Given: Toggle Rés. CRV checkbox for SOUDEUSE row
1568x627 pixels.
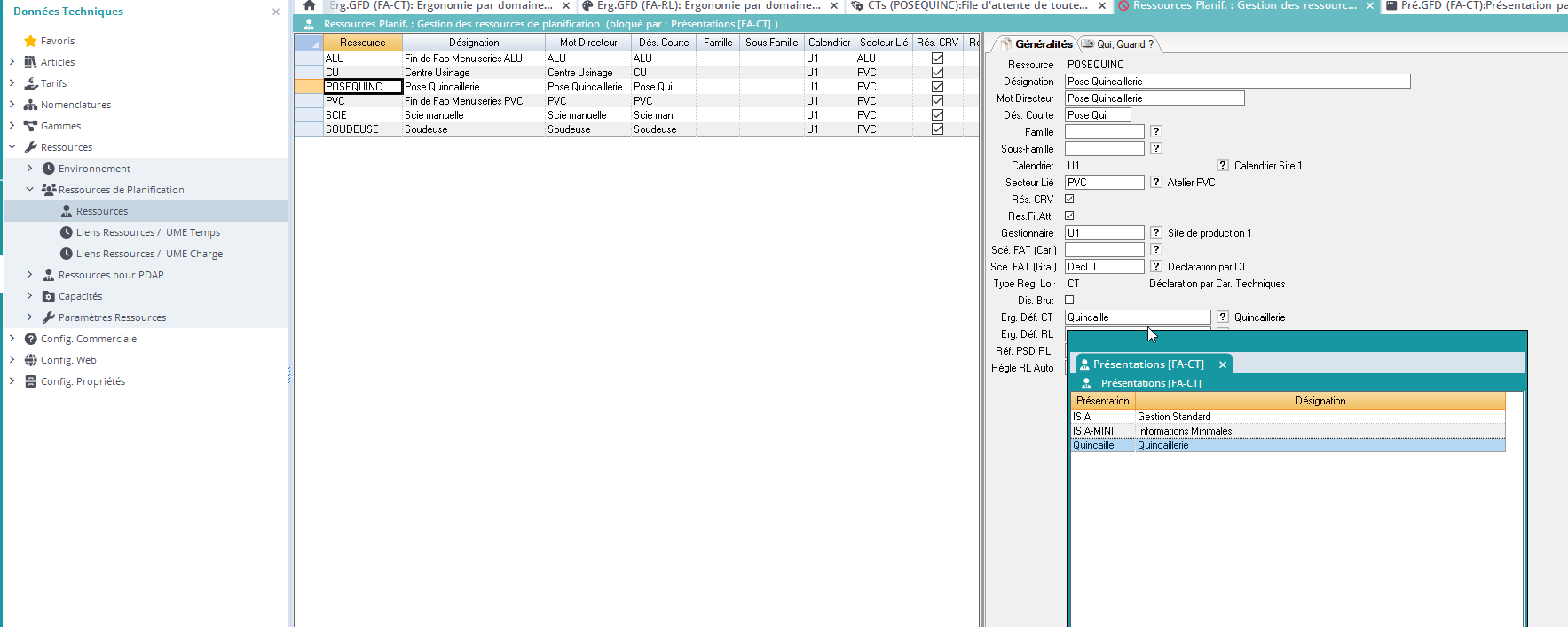Looking at the screenshot, I should coord(937,129).
